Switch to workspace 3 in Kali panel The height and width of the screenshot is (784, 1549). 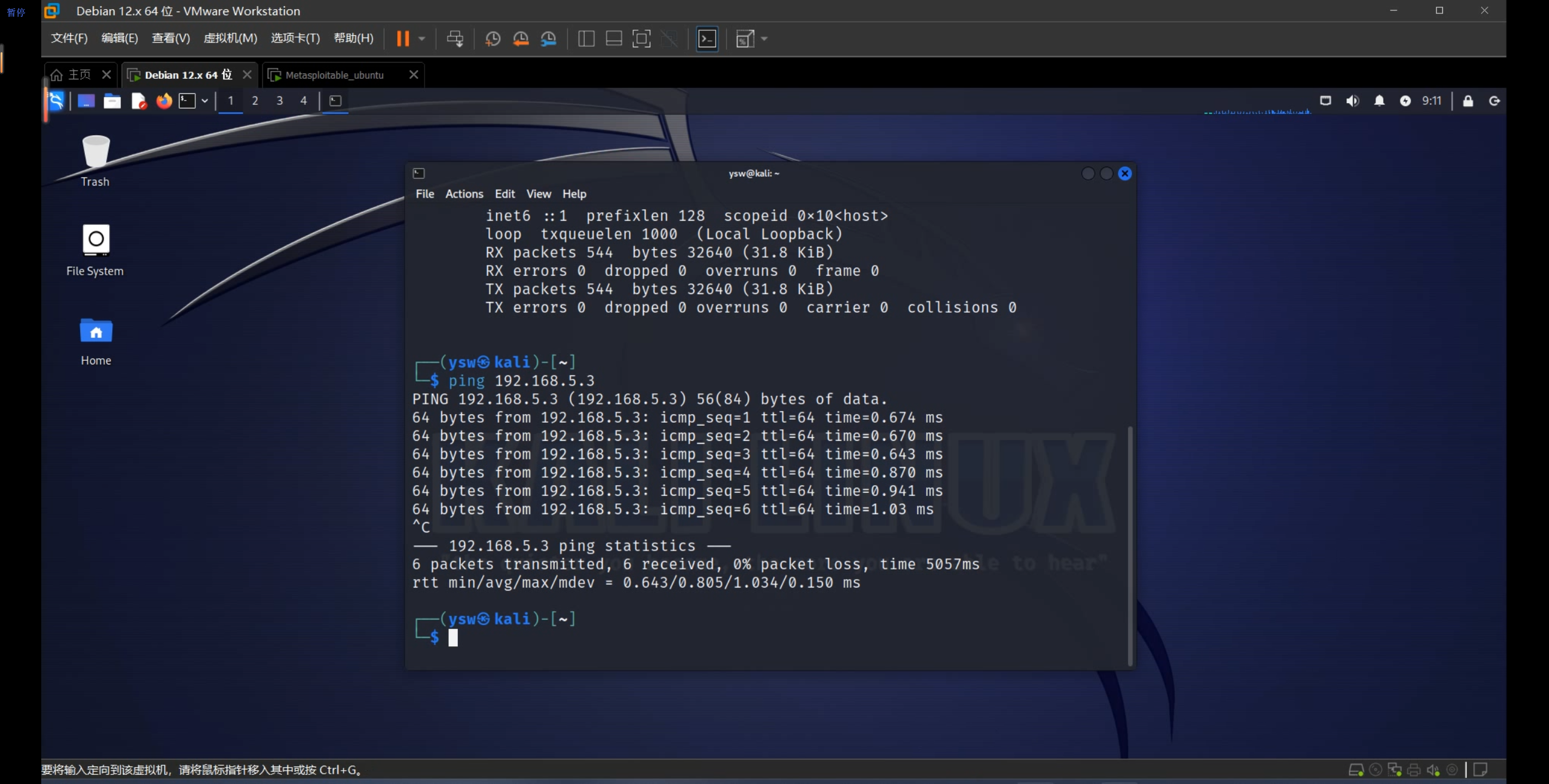[280, 101]
